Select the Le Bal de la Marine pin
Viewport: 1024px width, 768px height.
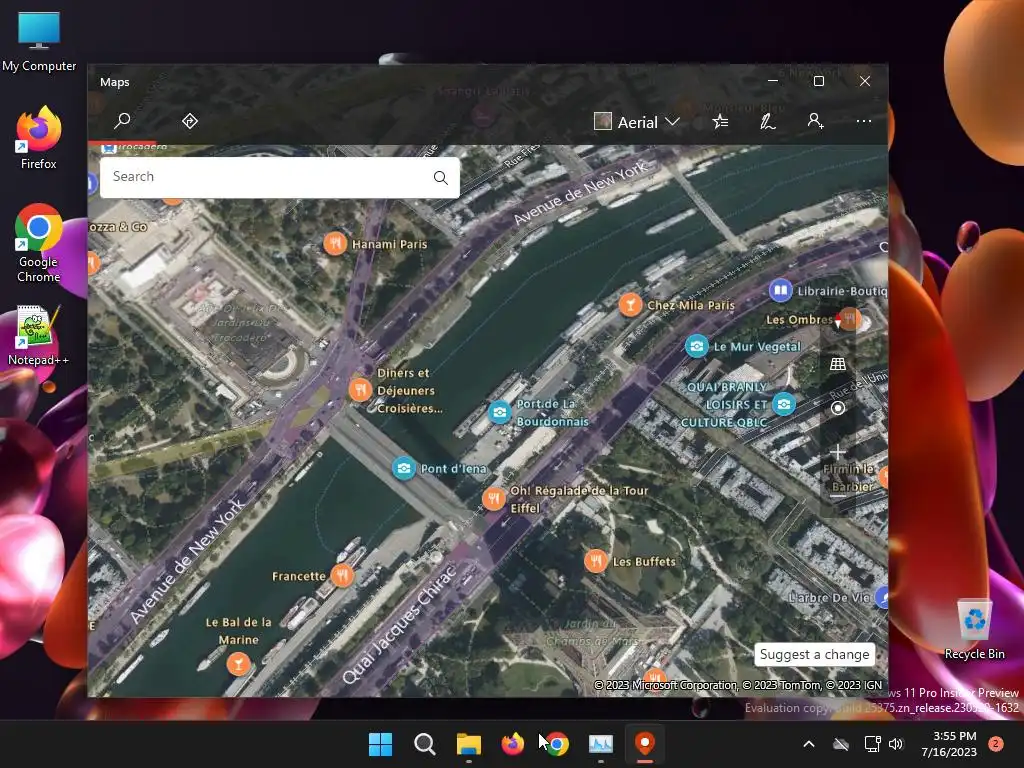coord(238,664)
